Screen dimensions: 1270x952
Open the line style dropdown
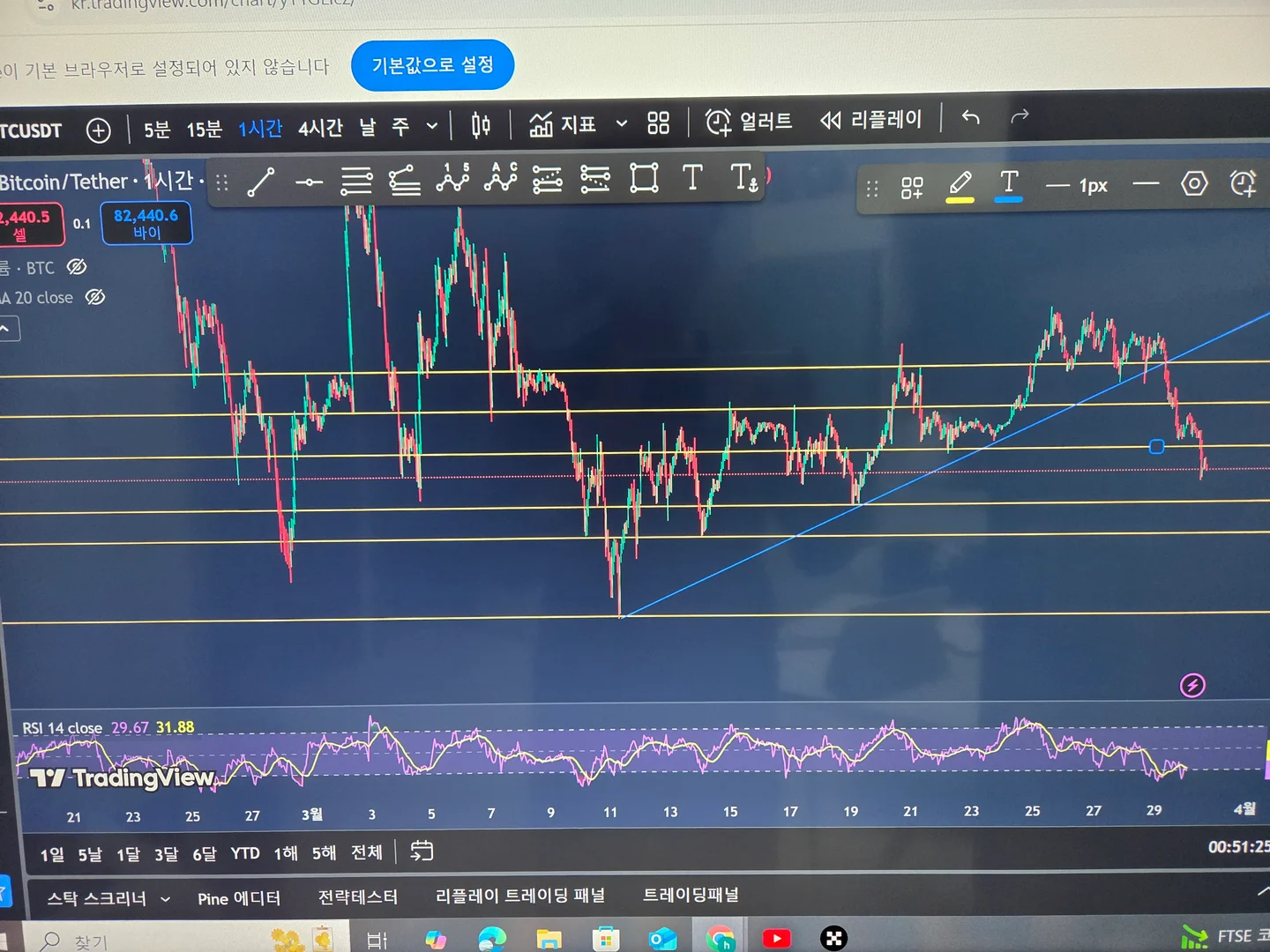click(x=1146, y=184)
